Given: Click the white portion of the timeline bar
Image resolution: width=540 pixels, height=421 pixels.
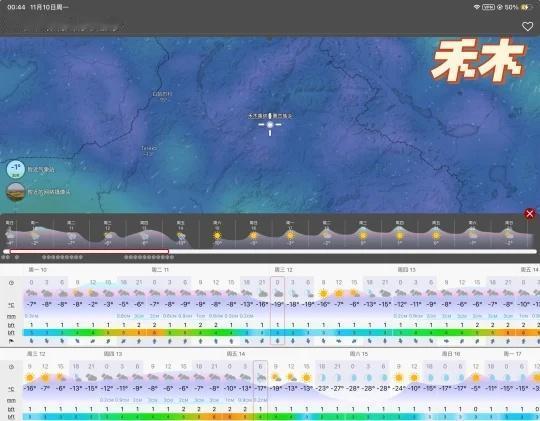Looking at the screenshot, I should click(353, 251).
